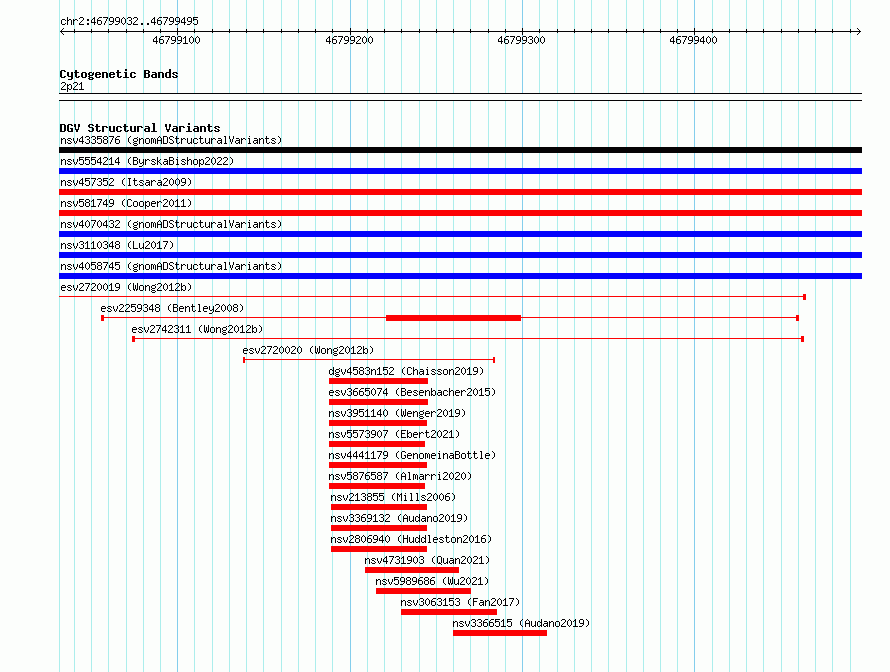Open nsv5989686 (Wu2021) label
Image resolution: width=890 pixels, height=672 pixels.
[x=432, y=581]
